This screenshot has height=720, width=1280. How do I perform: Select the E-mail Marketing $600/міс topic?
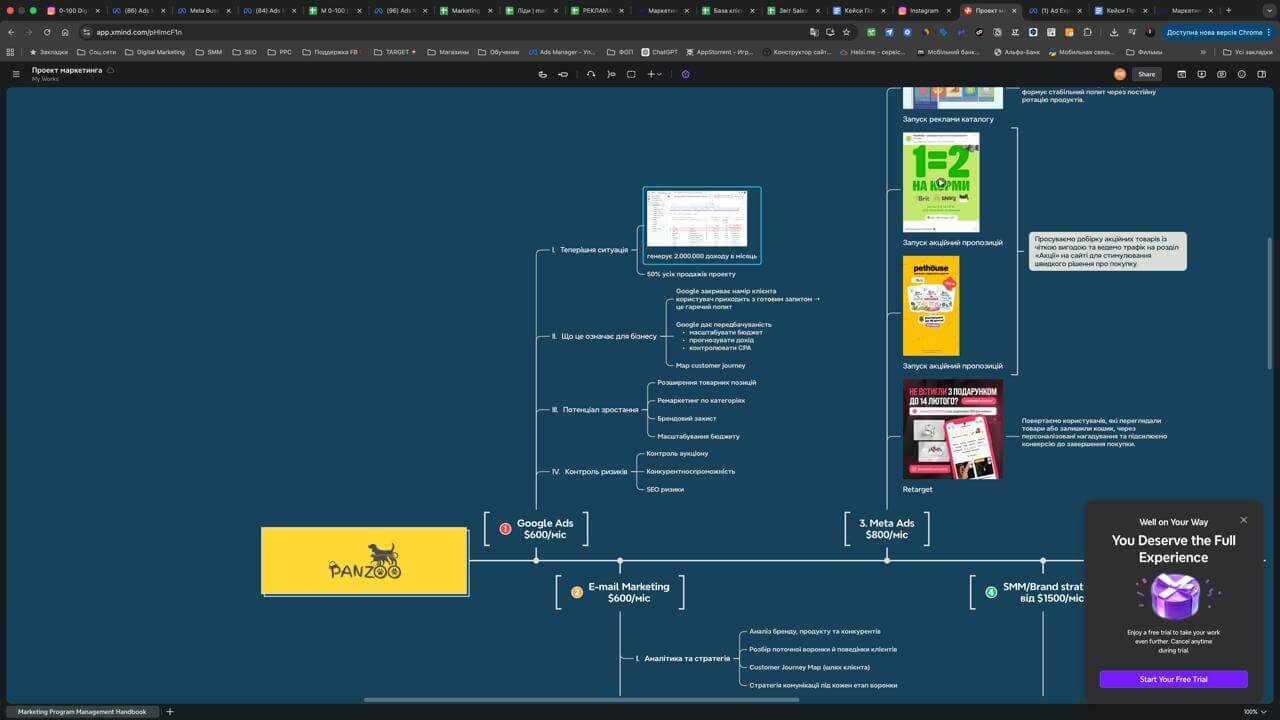(620, 592)
